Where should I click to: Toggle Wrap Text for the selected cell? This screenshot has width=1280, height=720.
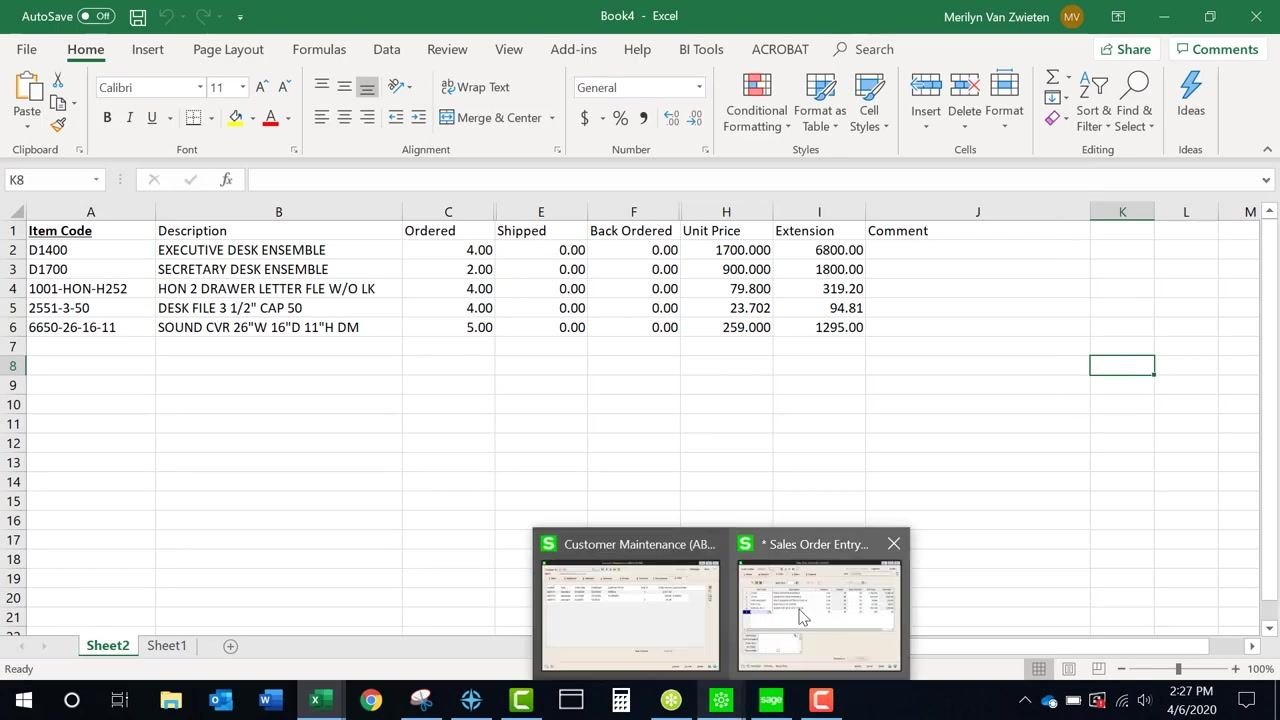pyautogui.click(x=476, y=87)
